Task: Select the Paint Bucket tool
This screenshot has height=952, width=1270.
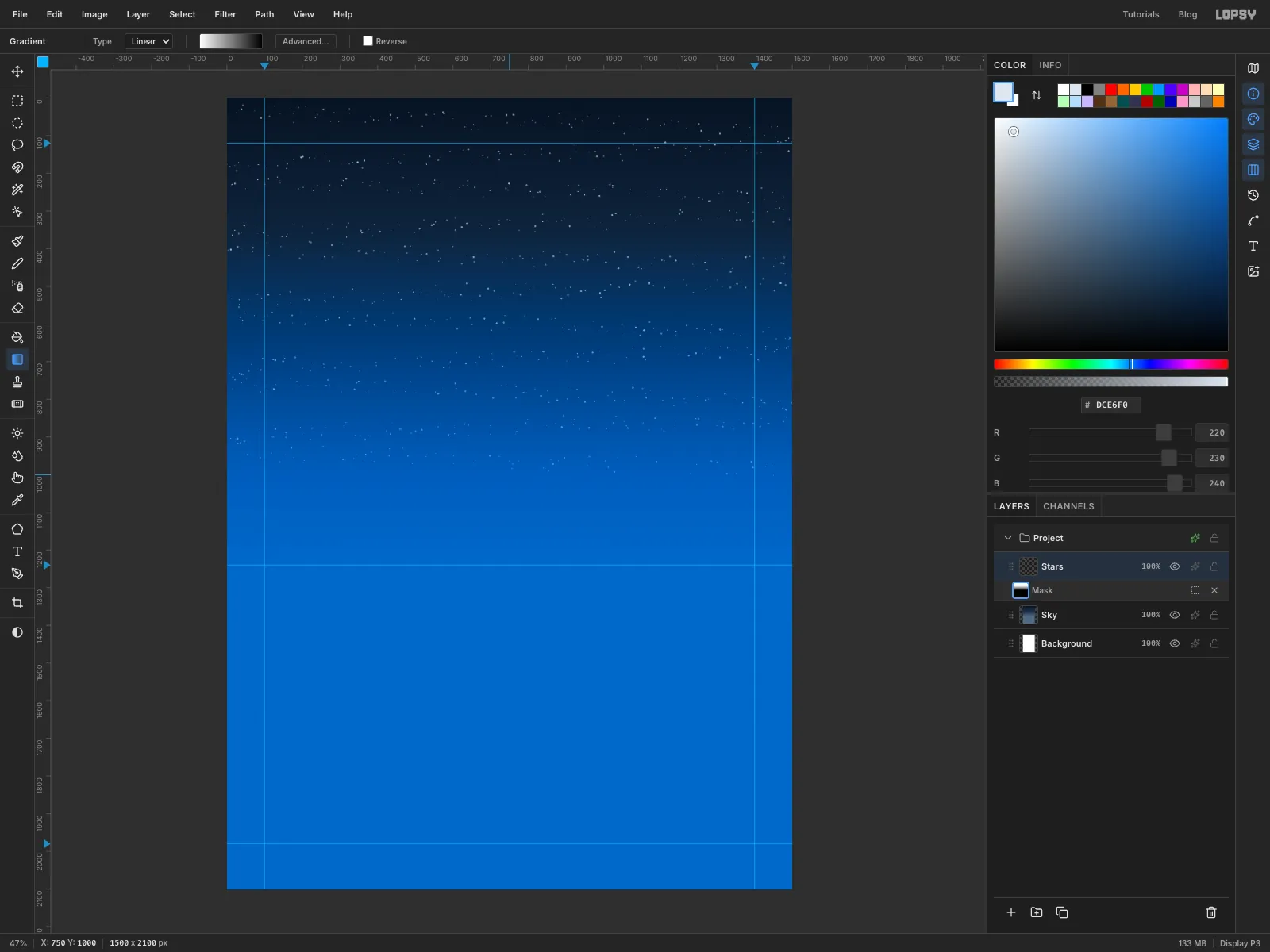Action: click(x=17, y=337)
